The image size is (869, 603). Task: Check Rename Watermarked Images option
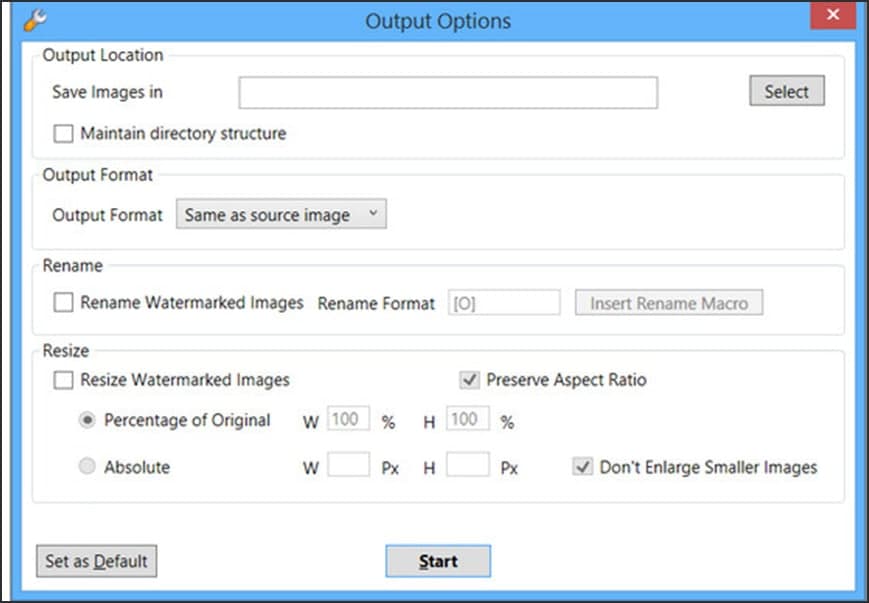click(64, 302)
